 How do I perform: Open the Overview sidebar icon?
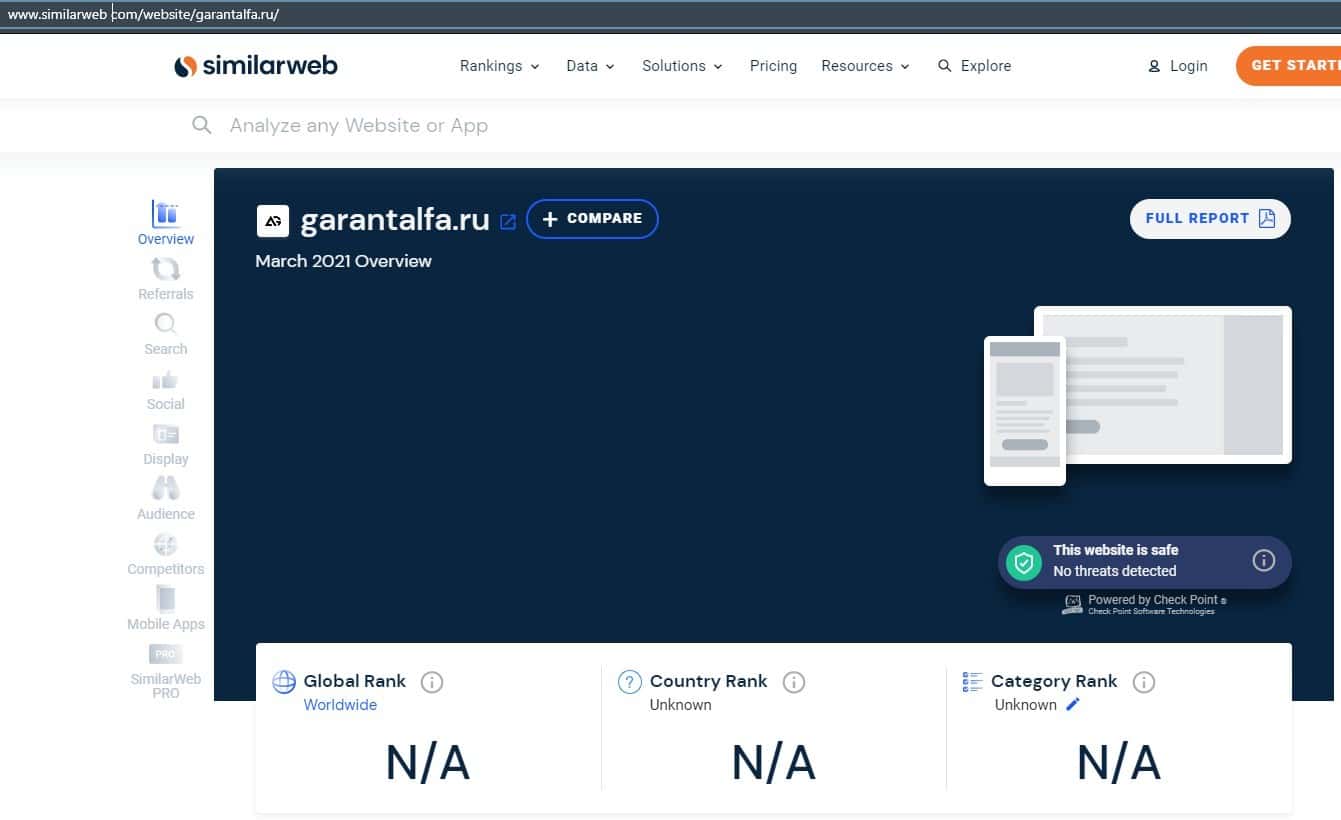166,213
